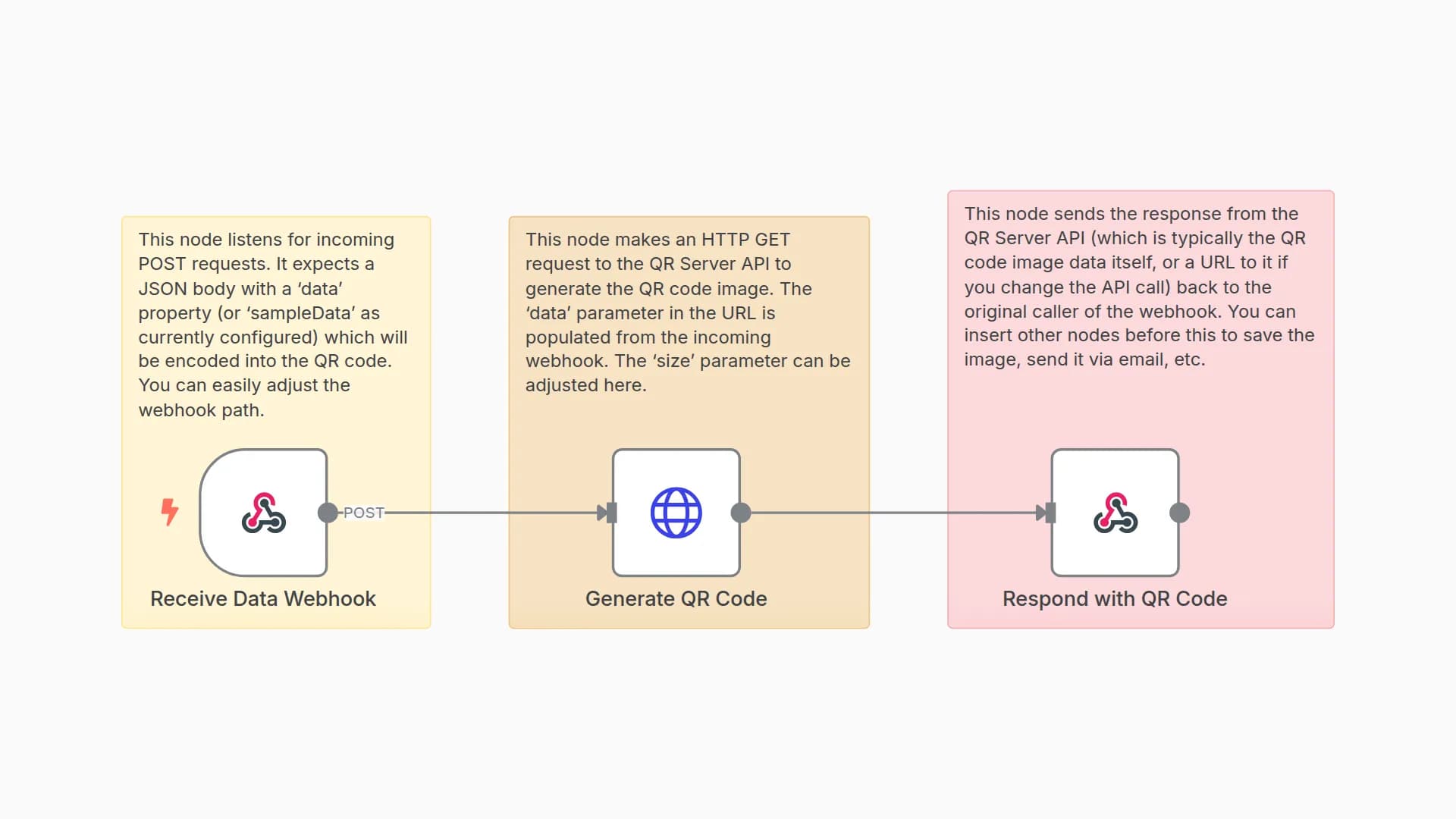Image resolution: width=1456 pixels, height=819 pixels.
Task: Click the 'Receive Data Webhook' node label
Action: (263, 598)
